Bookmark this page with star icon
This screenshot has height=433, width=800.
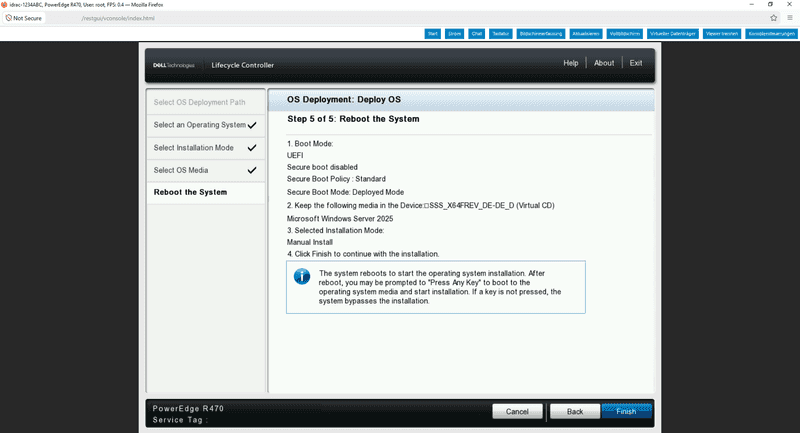tap(773, 18)
